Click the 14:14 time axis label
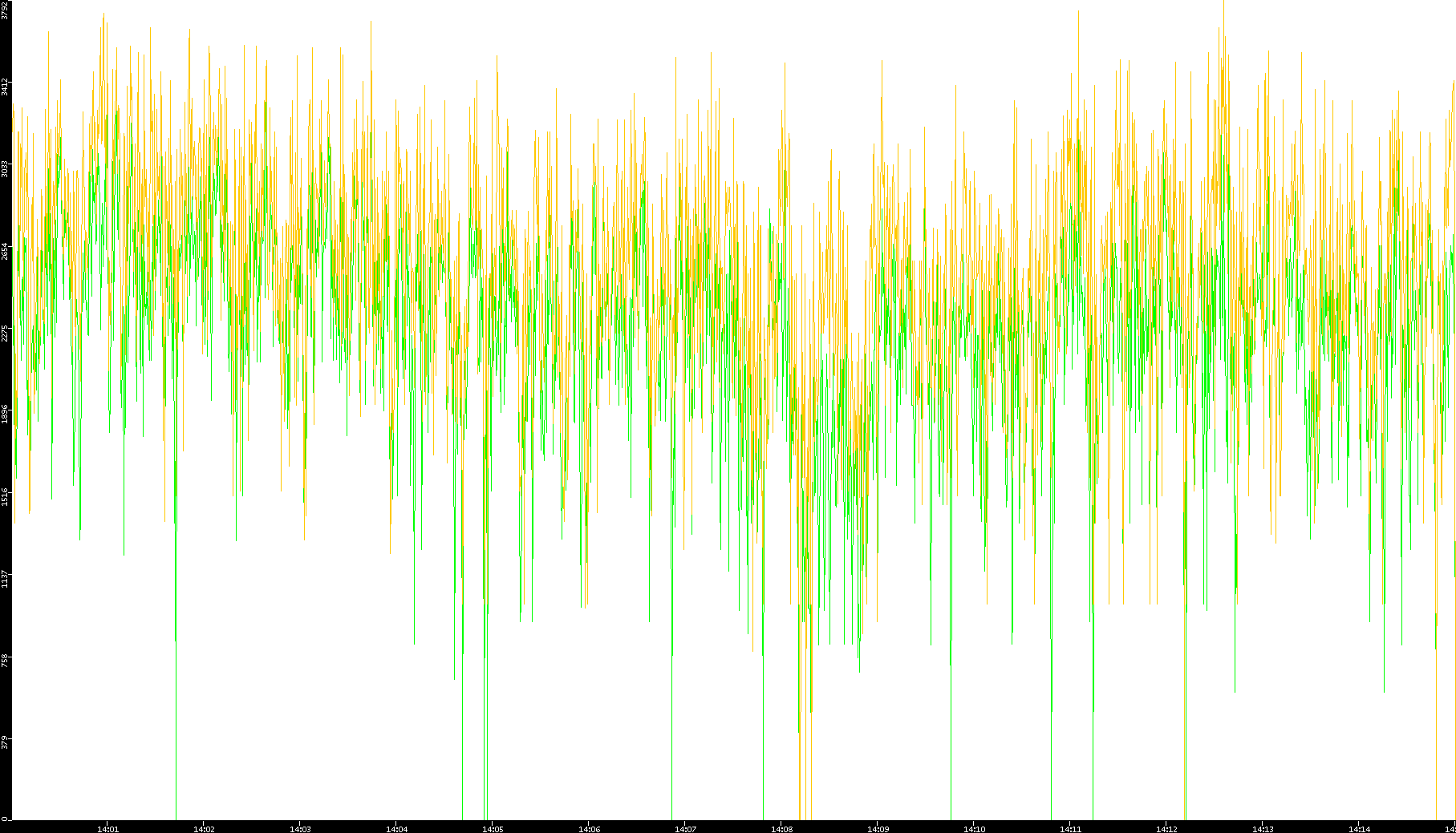 (1359, 829)
